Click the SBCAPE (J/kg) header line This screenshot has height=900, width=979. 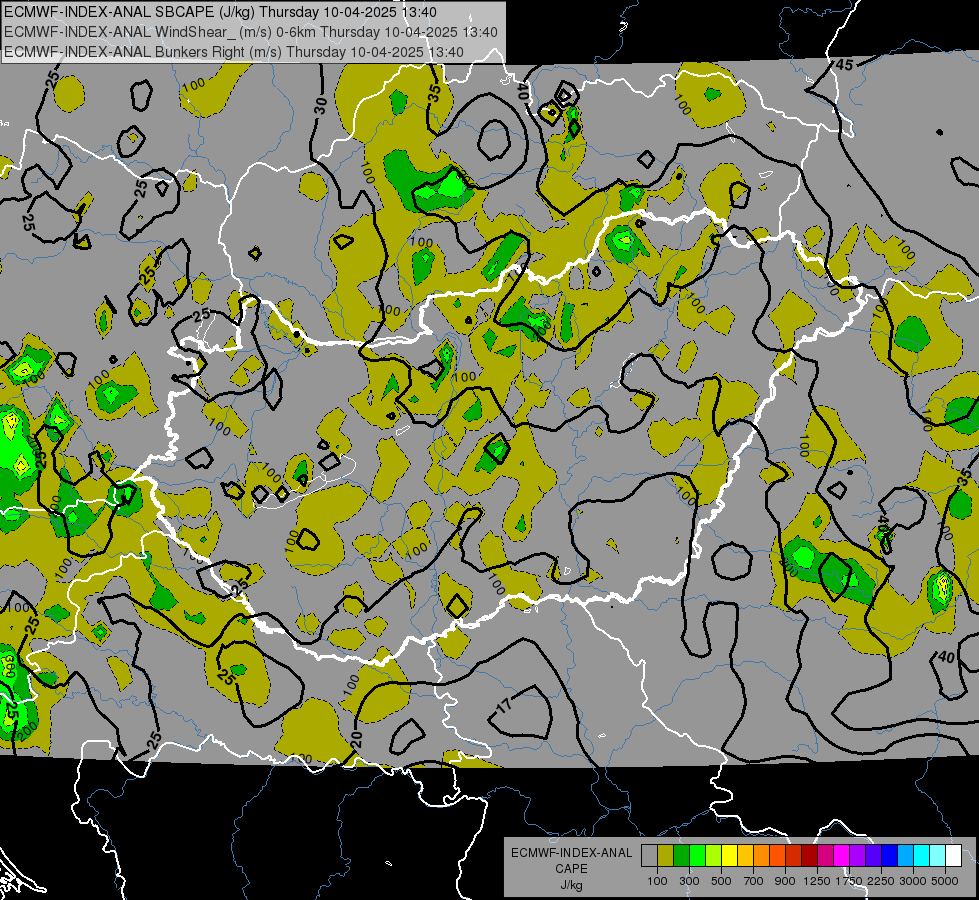(x=220, y=12)
